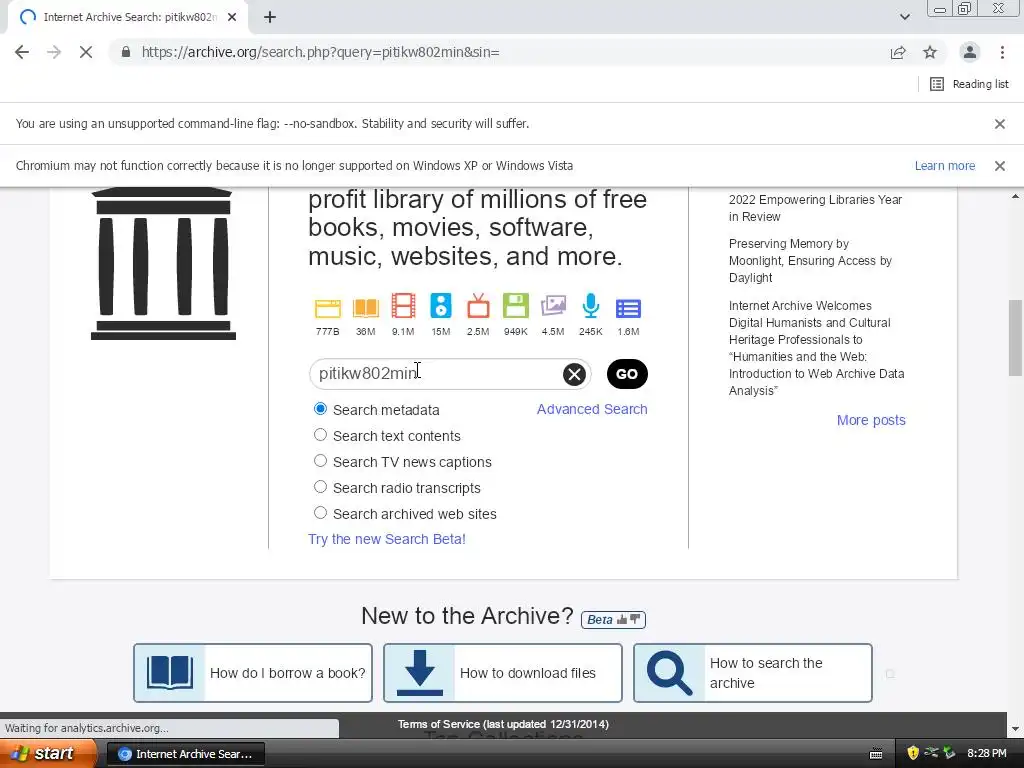Screen dimensions: 1024x768
Task: Select Search metadata radio button
Action: point(320,409)
